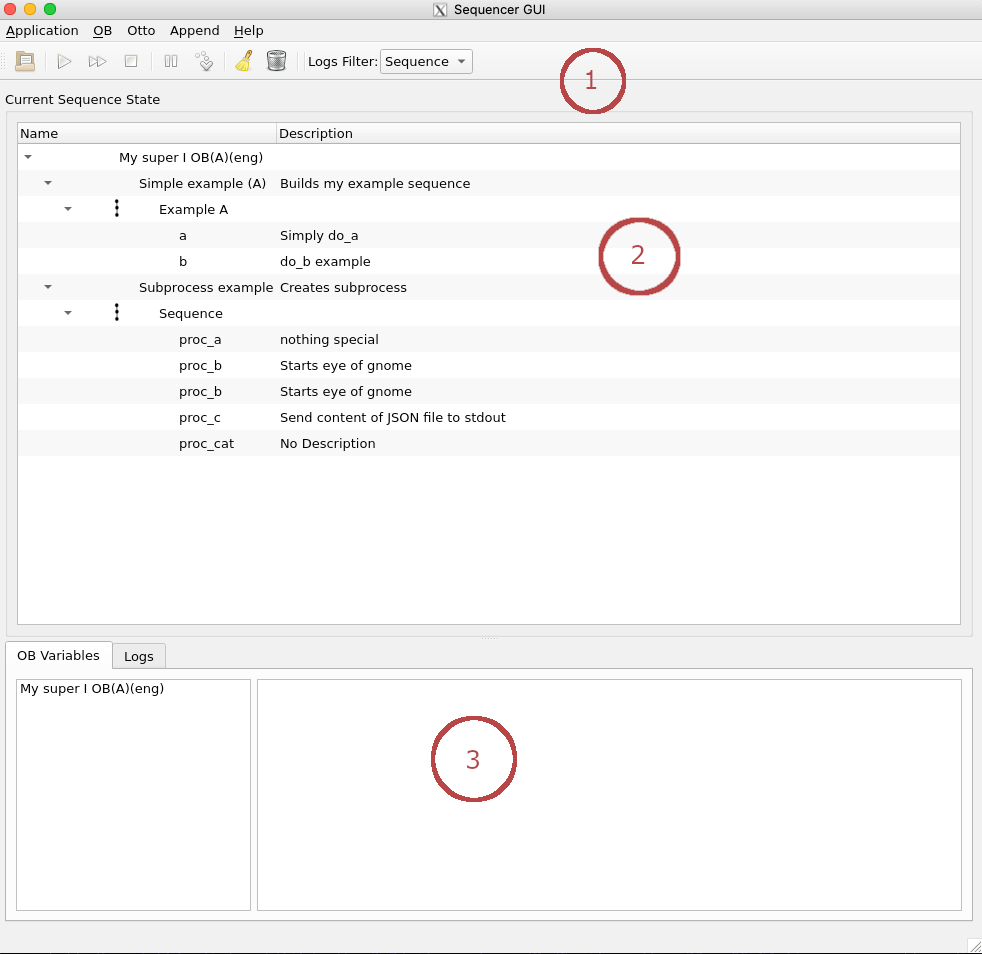Image resolution: width=982 pixels, height=954 pixels.
Task: Click the fast-forward continue toolbar icon
Action: (97, 61)
